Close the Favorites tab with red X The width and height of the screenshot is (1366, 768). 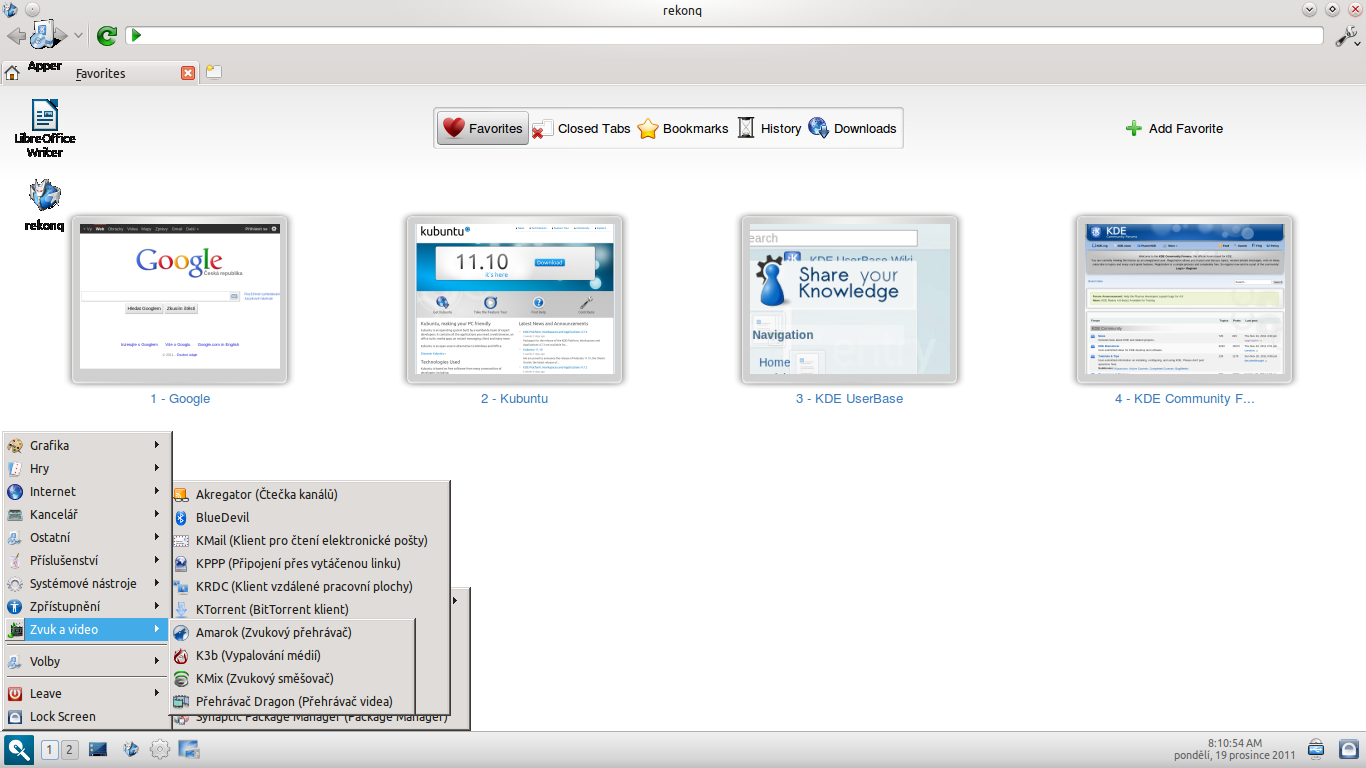(188, 73)
